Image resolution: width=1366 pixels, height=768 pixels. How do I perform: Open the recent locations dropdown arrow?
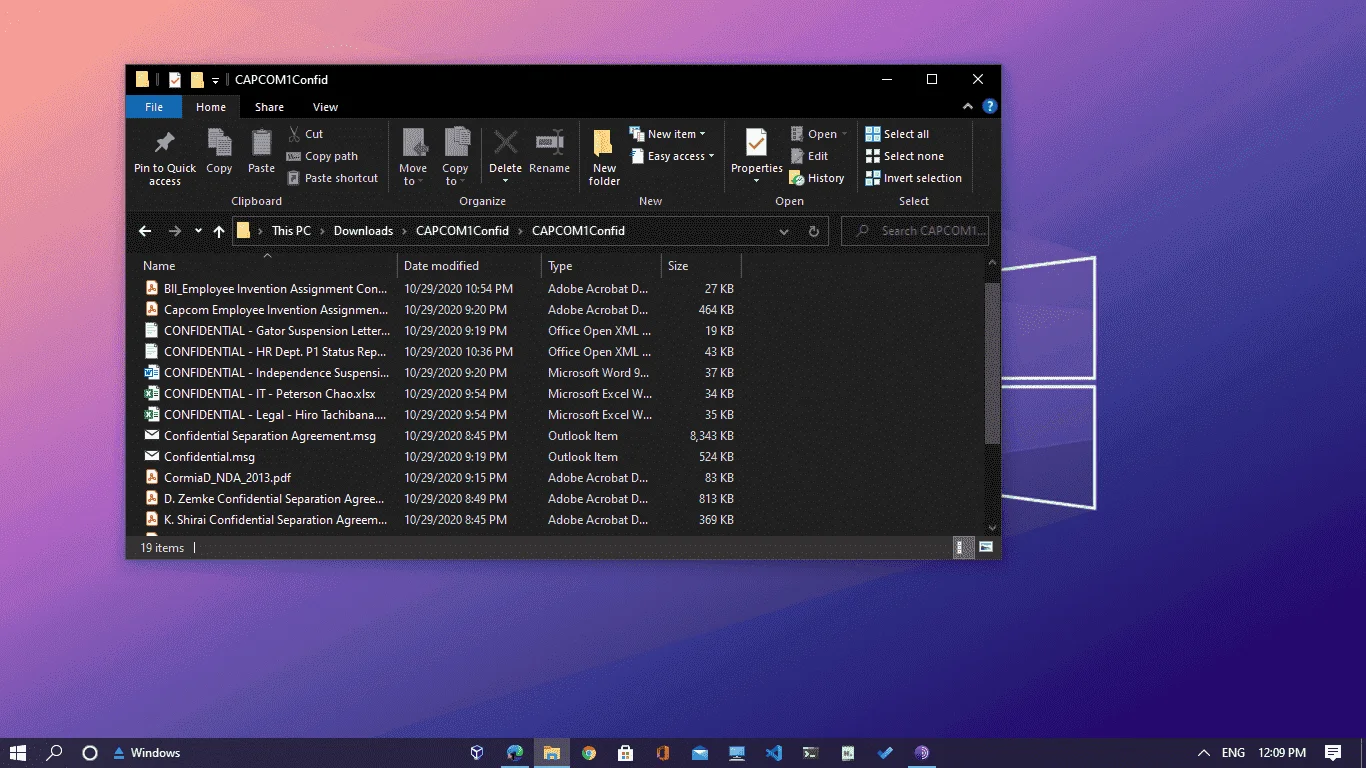pyautogui.click(x=198, y=231)
